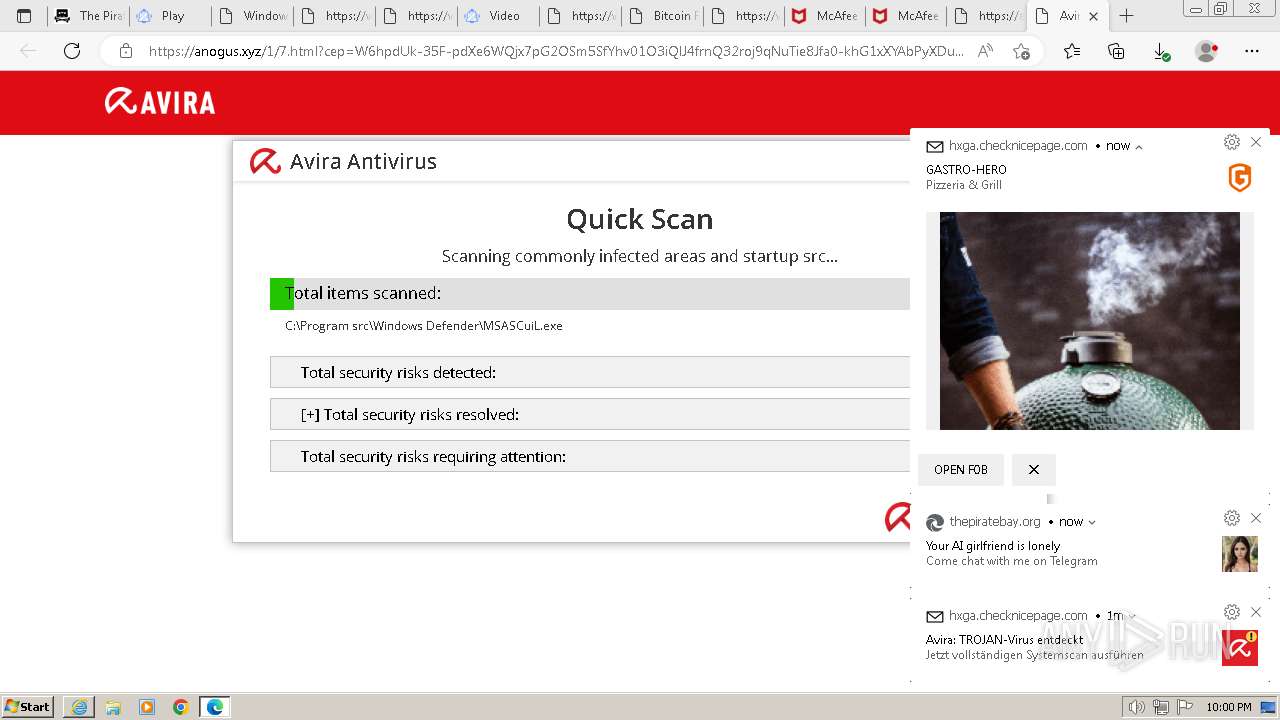Viewport: 1280px width, 720px height.
Task: Collapse the GASTRO-HERO notification chevron
Action: pyautogui.click(x=1138, y=146)
